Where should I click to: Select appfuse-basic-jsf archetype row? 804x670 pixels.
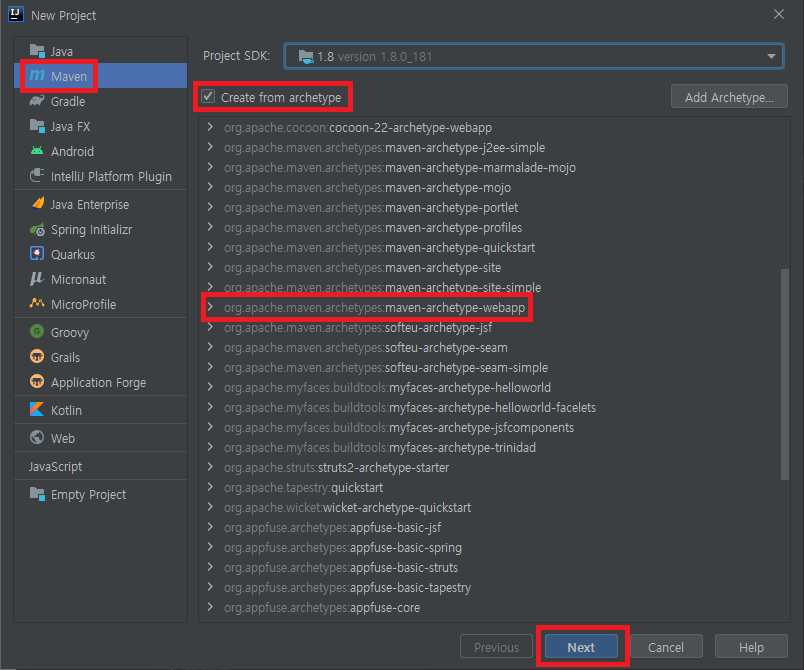(x=494, y=527)
